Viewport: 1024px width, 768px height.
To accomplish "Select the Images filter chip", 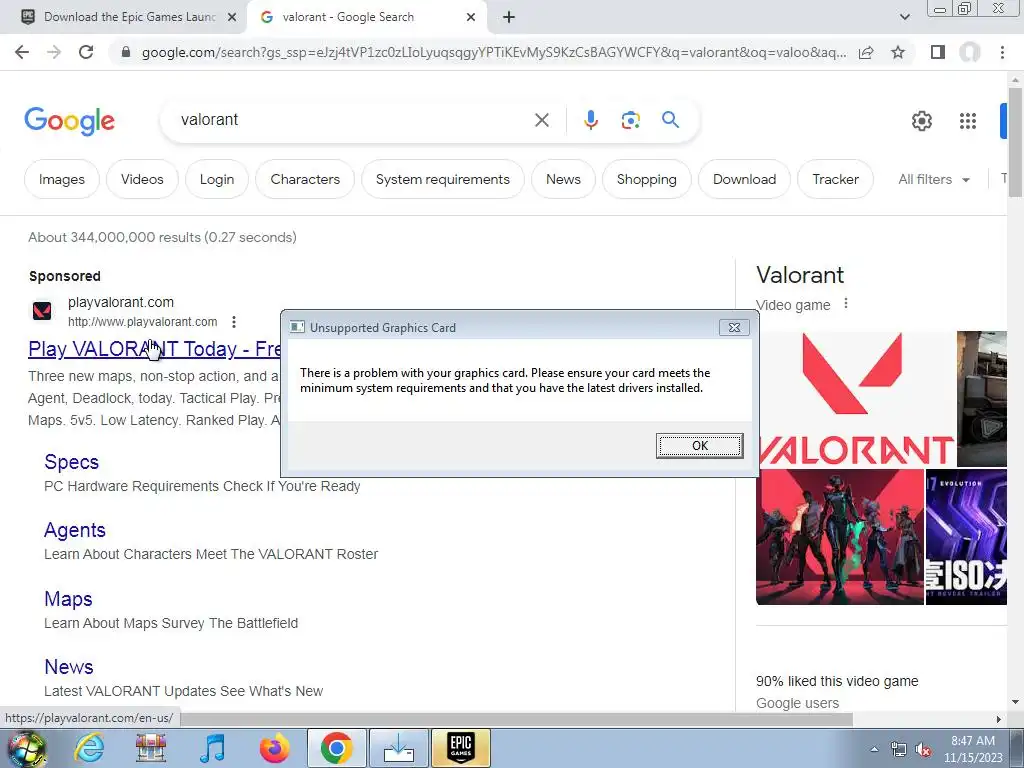I will pyautogui.click(x=62, y=179).
